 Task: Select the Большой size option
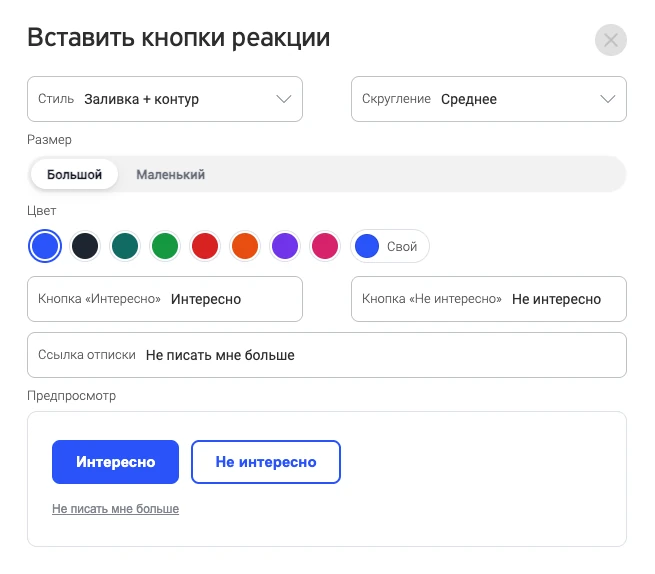point(74,174)
